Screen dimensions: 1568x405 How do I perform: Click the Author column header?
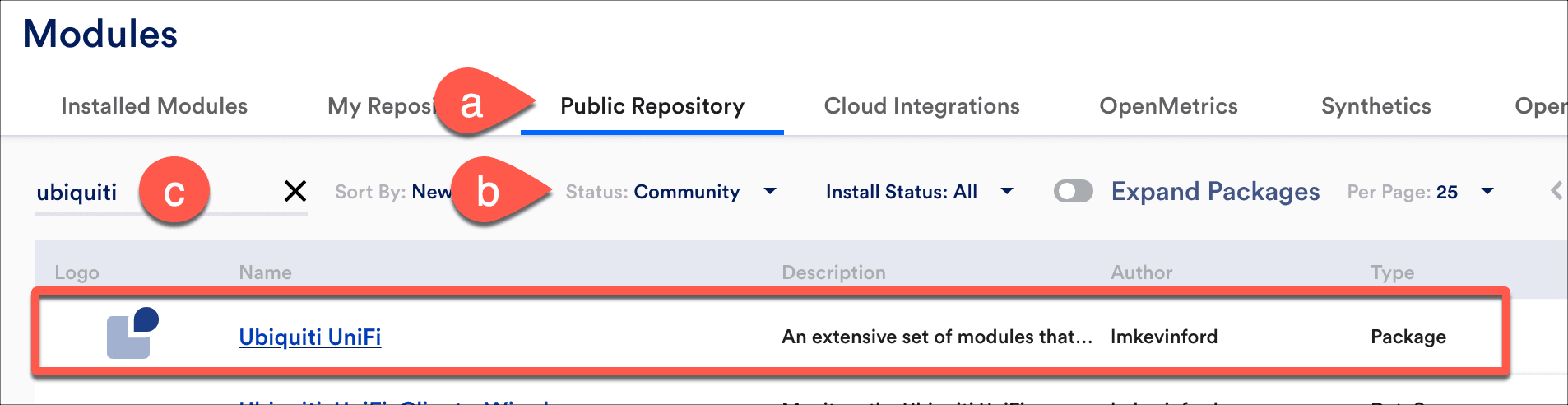point(1141,272)
